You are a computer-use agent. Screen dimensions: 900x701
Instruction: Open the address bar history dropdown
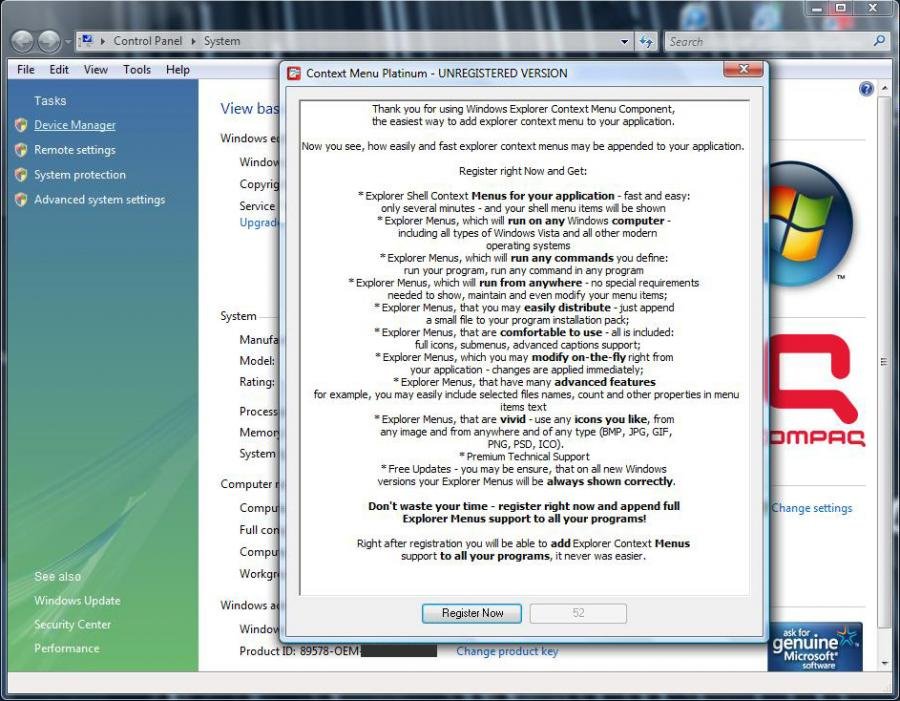point(624,41)
